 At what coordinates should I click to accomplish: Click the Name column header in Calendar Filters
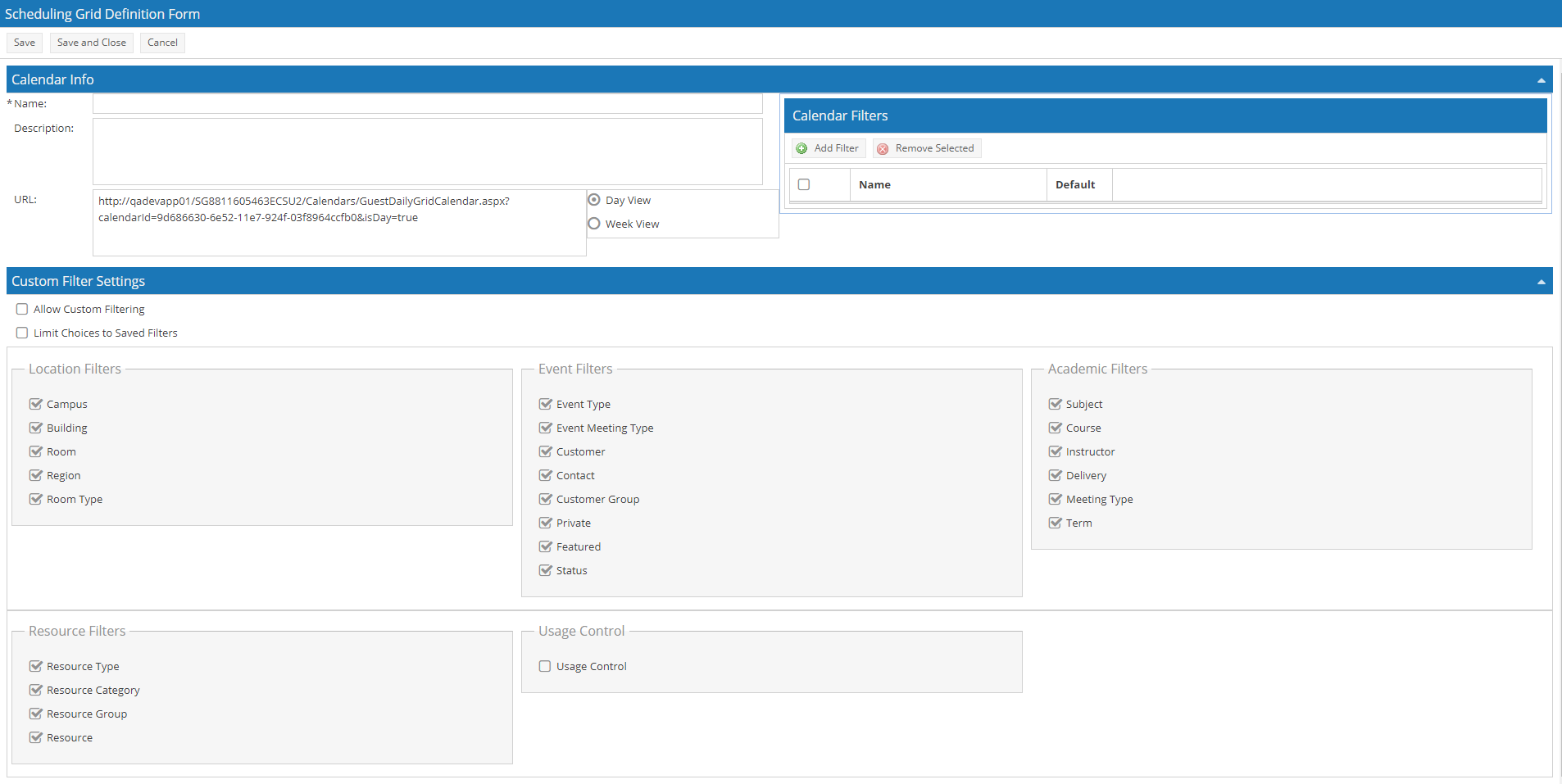click(948, 184)
